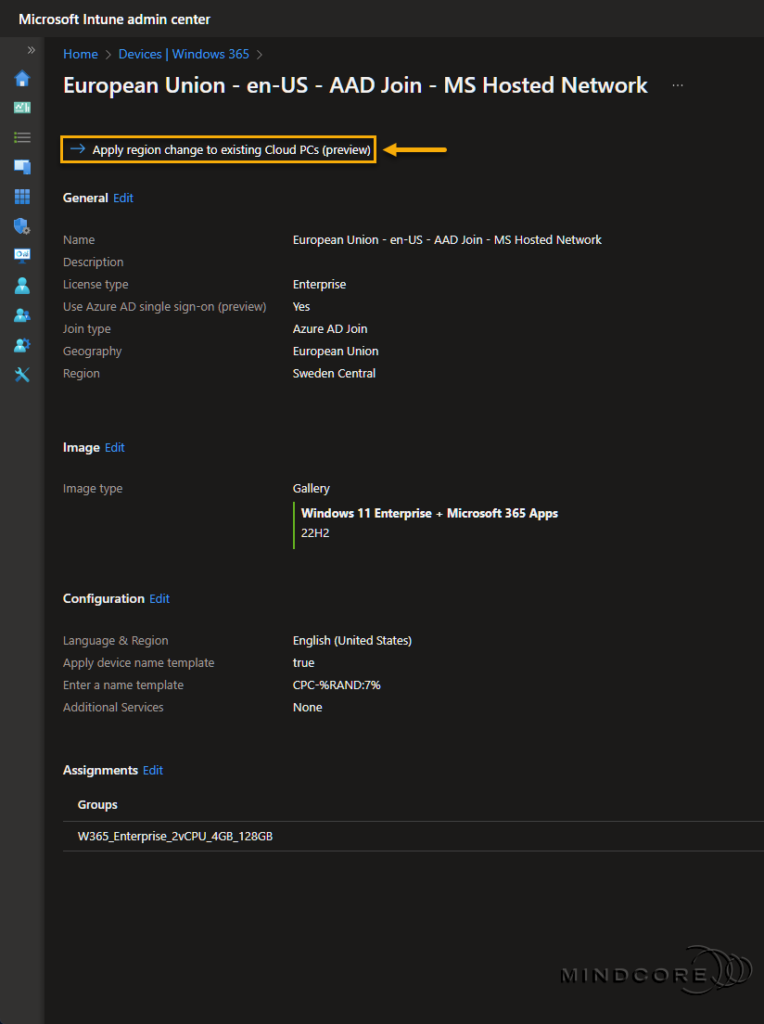The image size is (764, 1024).
Task: Open All services list icon in sidebar
Action: [22, 137]
